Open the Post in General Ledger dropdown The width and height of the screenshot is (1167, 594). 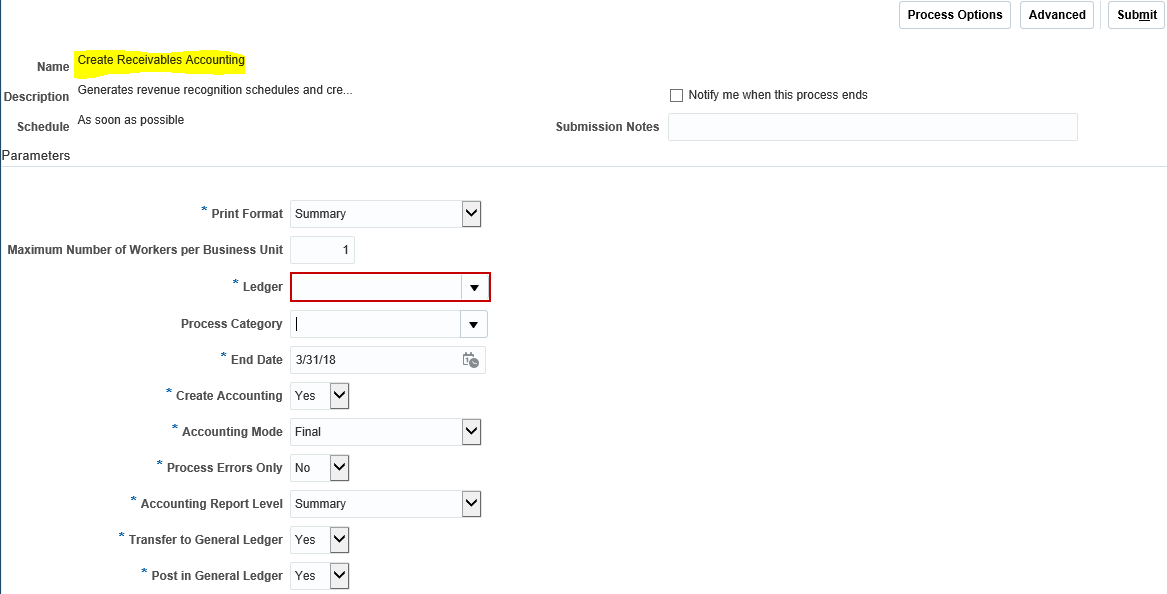coord(339,575)
